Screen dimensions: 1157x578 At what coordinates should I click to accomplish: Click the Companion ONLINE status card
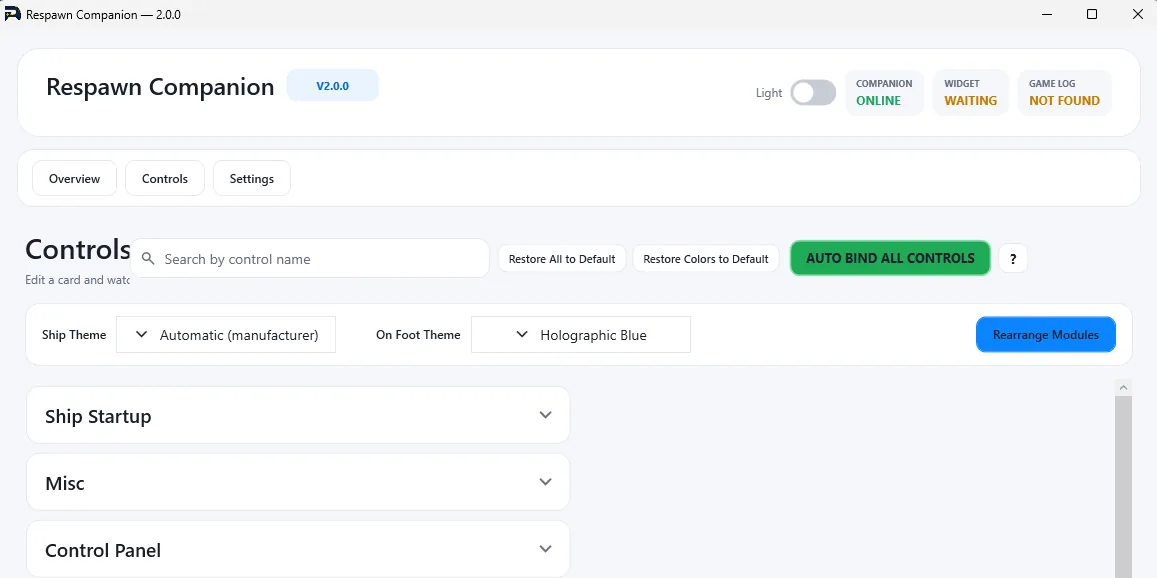pos(884,93)
